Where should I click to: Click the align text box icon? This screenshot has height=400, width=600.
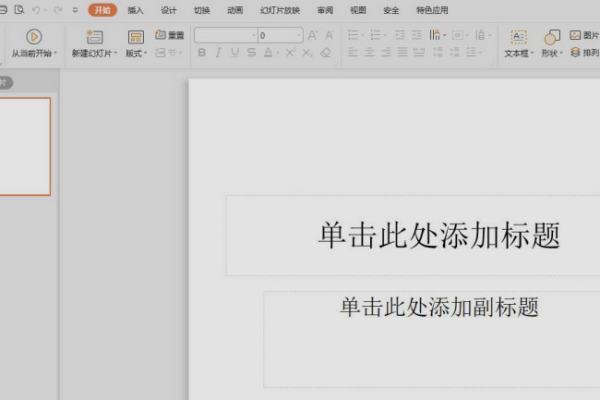tap(457, 36)
